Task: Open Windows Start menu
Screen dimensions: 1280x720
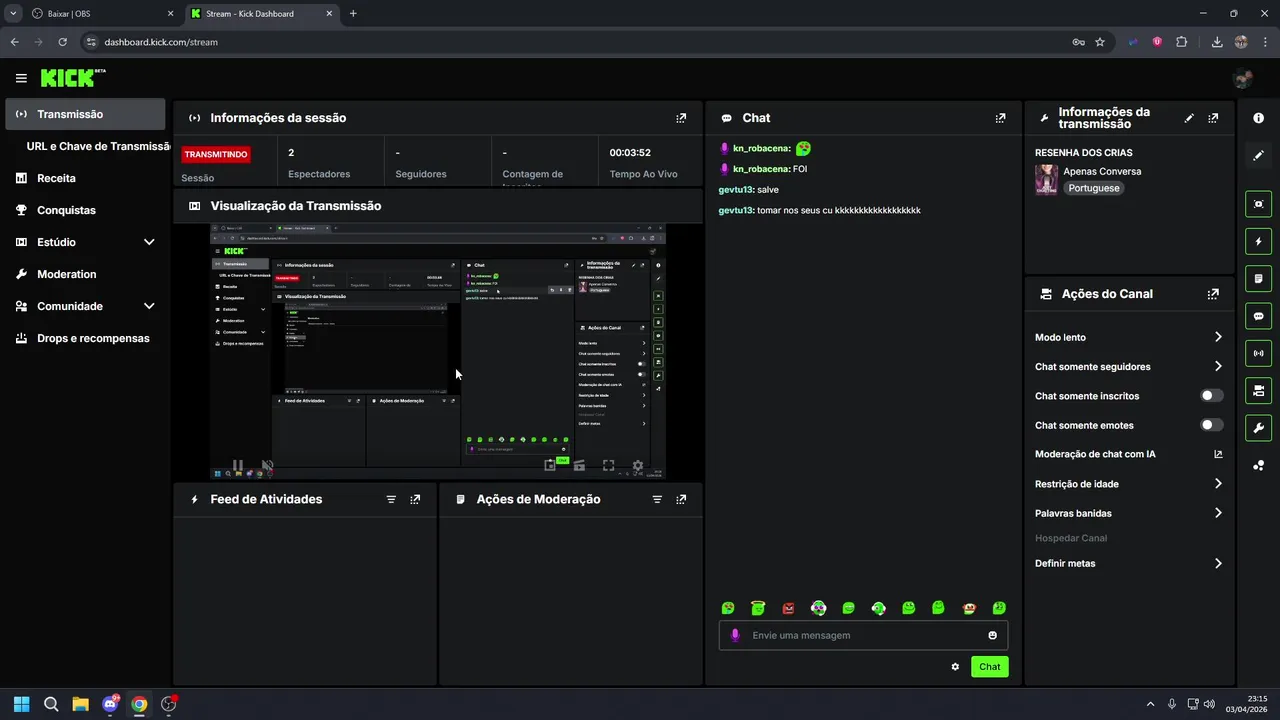Action: tap(22, 704)
